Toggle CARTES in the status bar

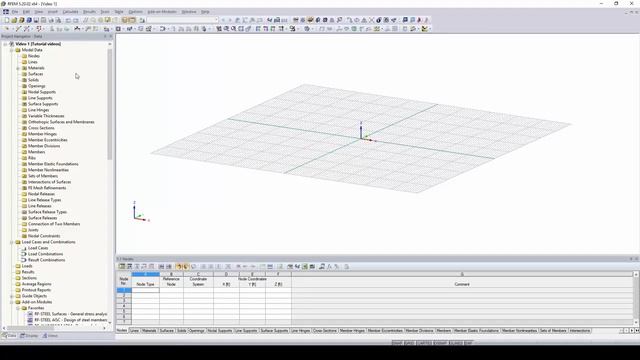coord(424,343)
